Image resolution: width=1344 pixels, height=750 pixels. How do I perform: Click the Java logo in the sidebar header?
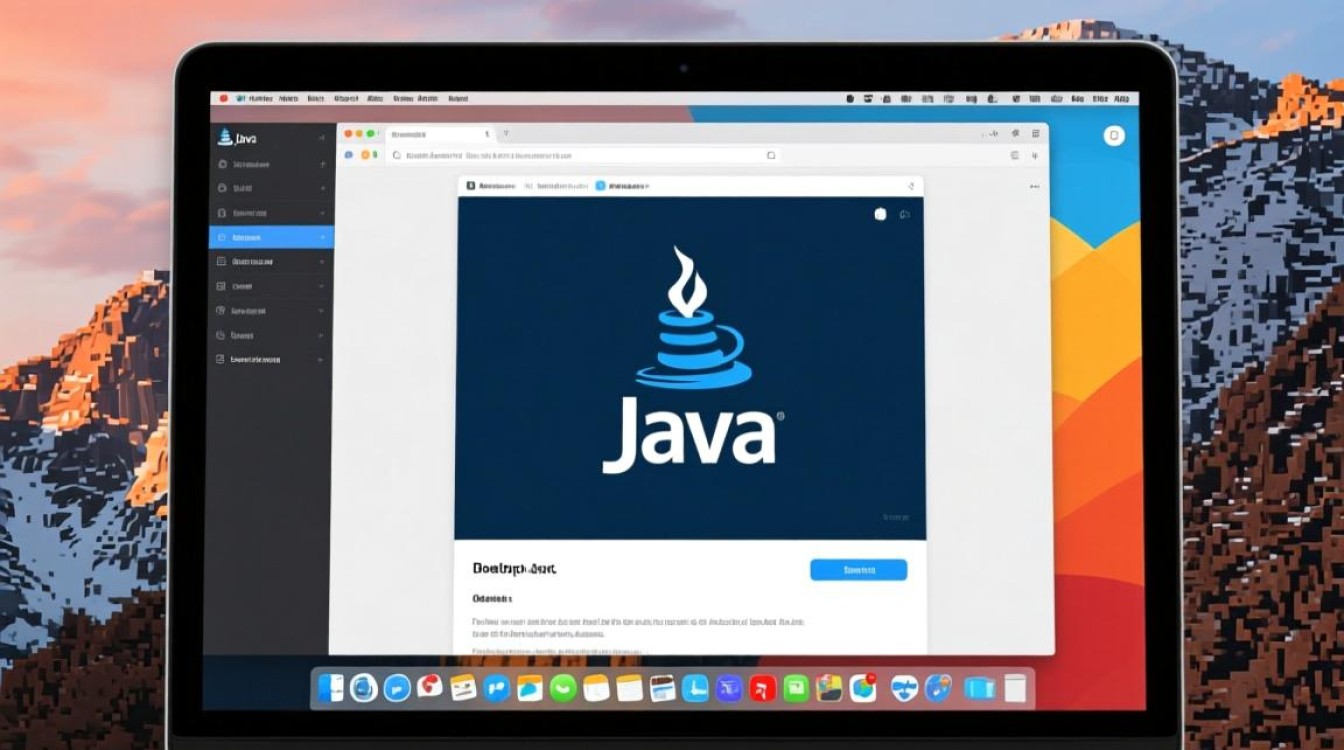tap(225, 137)
